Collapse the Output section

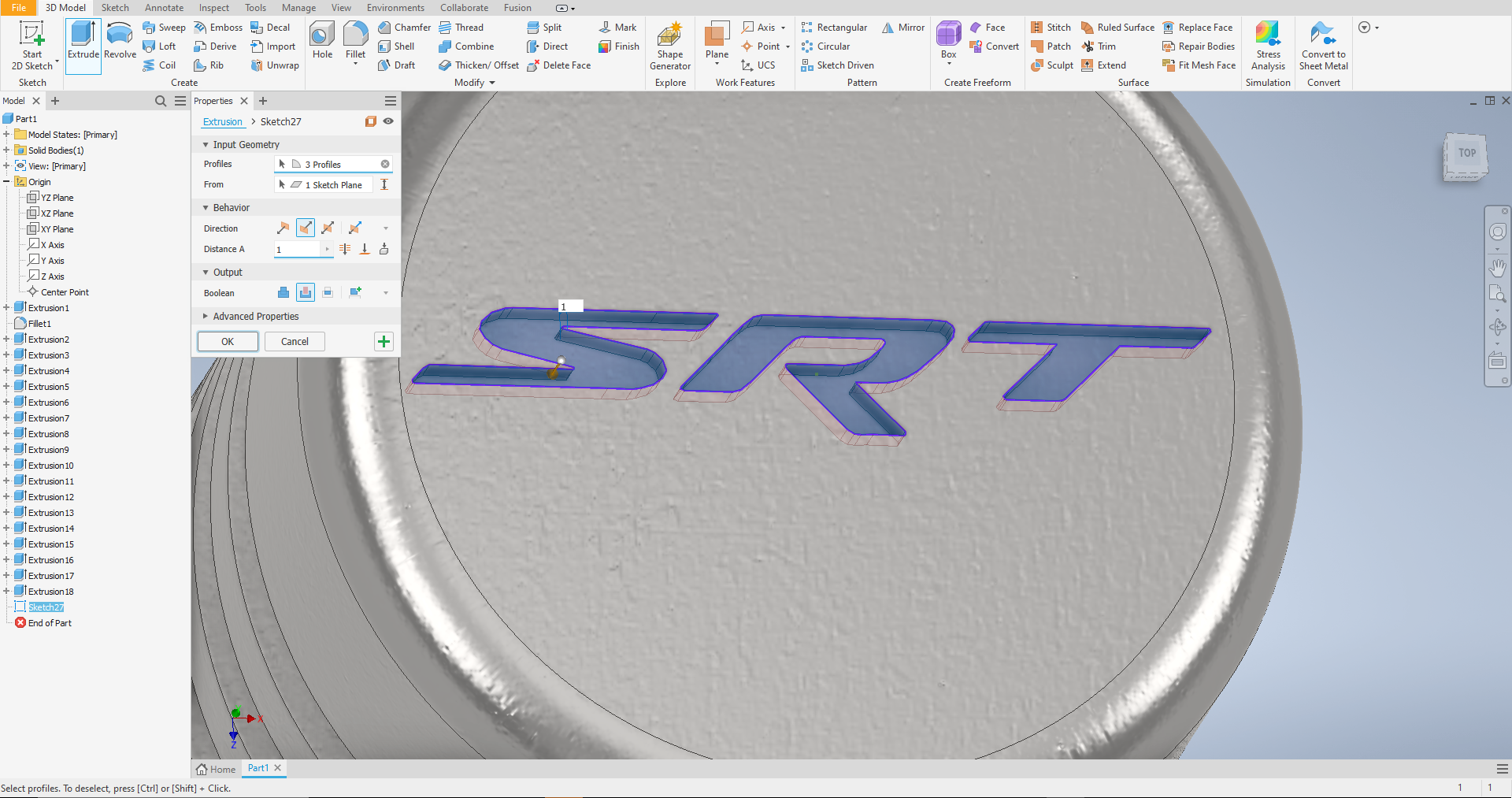206,273
